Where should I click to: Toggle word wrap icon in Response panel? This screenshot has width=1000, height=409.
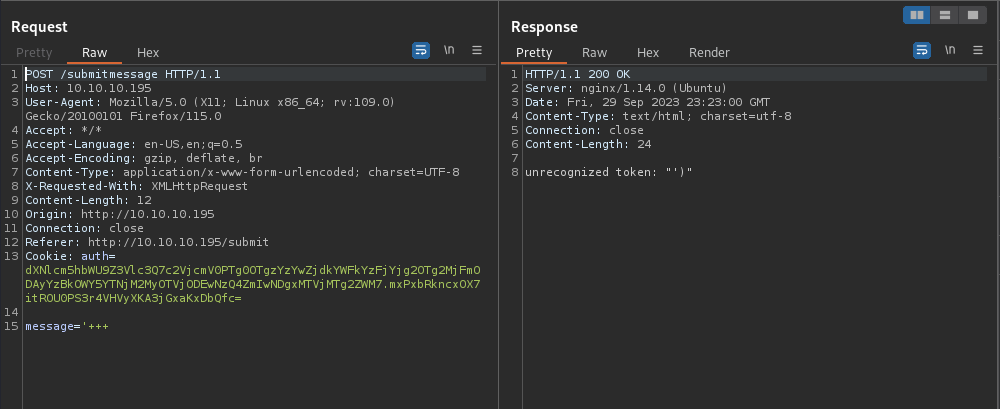click(922, 50)
